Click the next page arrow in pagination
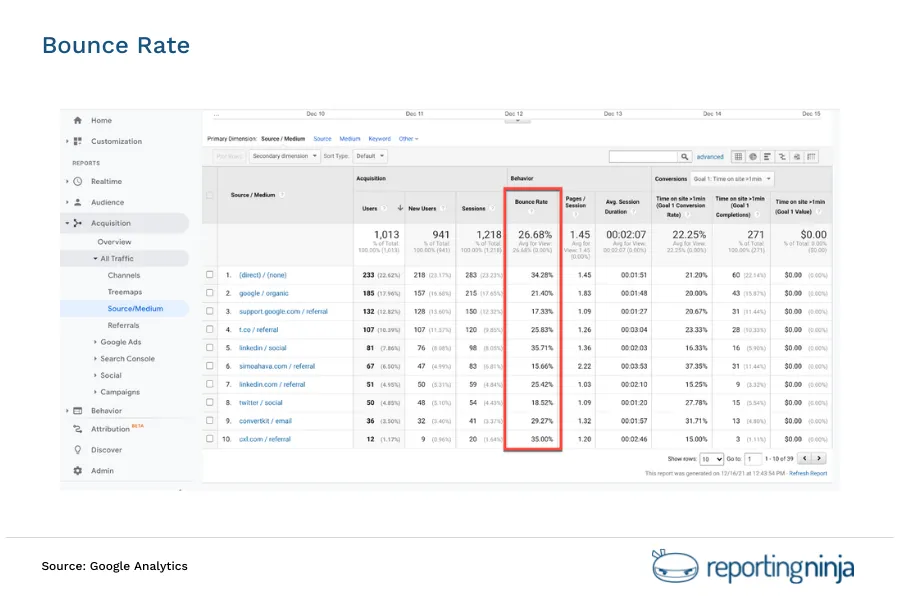Viewport: 900px width, 600px height. click(x=819, y=458)
